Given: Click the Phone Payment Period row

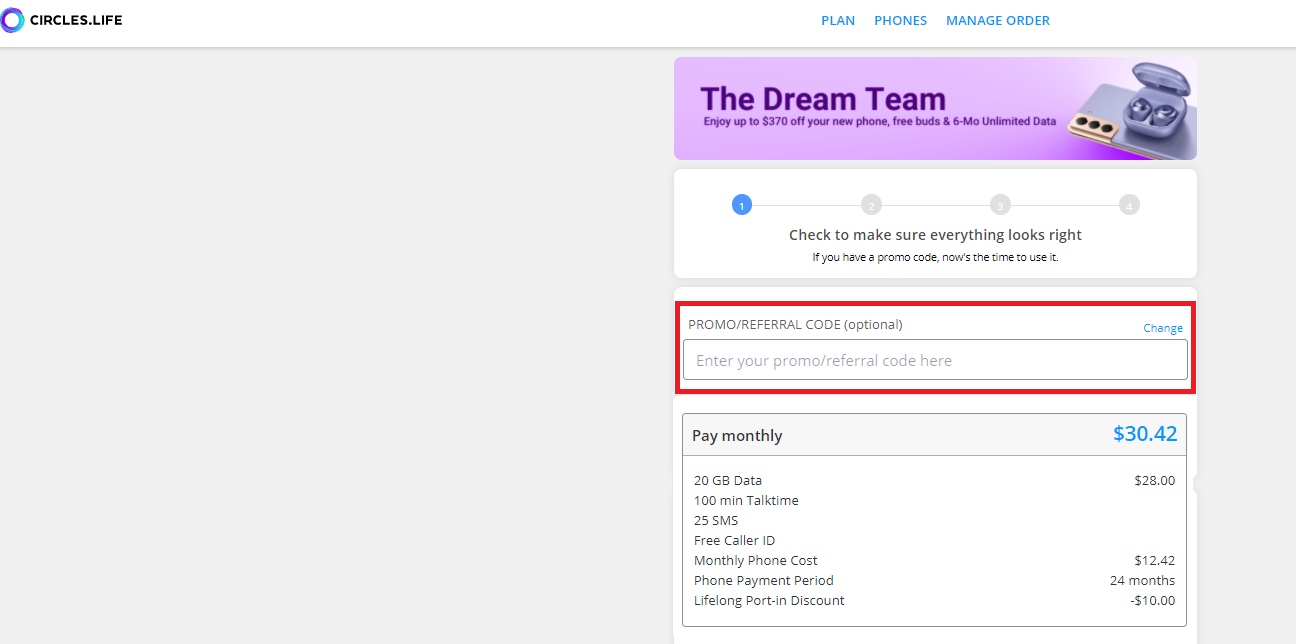Looking at the screenshot, I should [x=763, y=581].
